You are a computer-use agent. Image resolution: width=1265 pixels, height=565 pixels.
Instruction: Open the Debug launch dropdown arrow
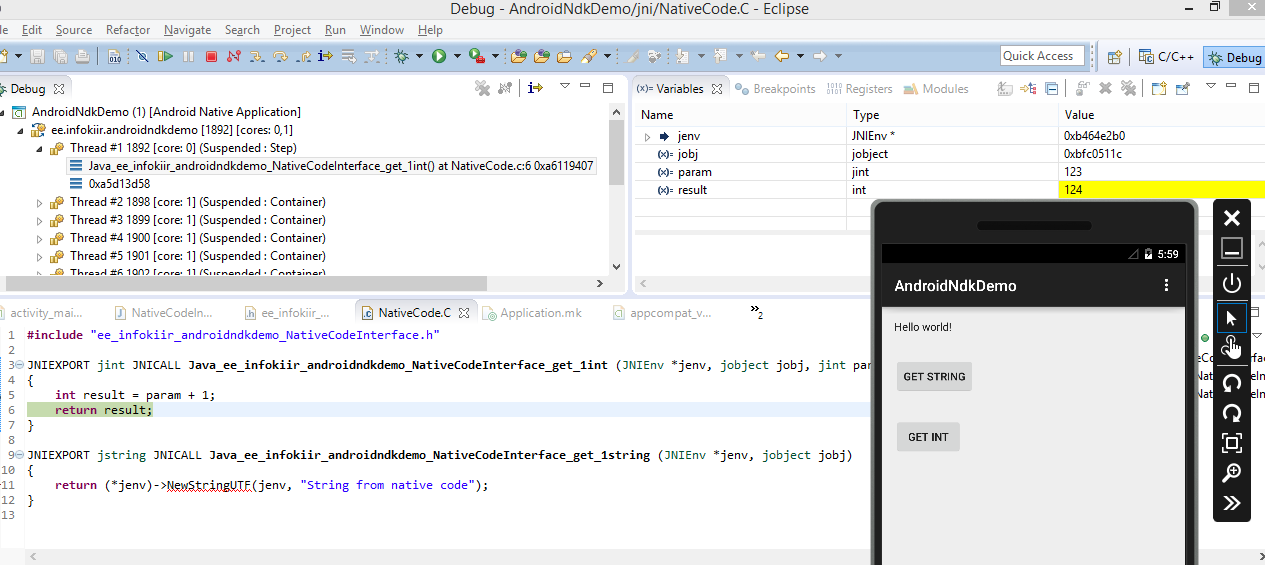pyautogui.click(x=420, y=57)
